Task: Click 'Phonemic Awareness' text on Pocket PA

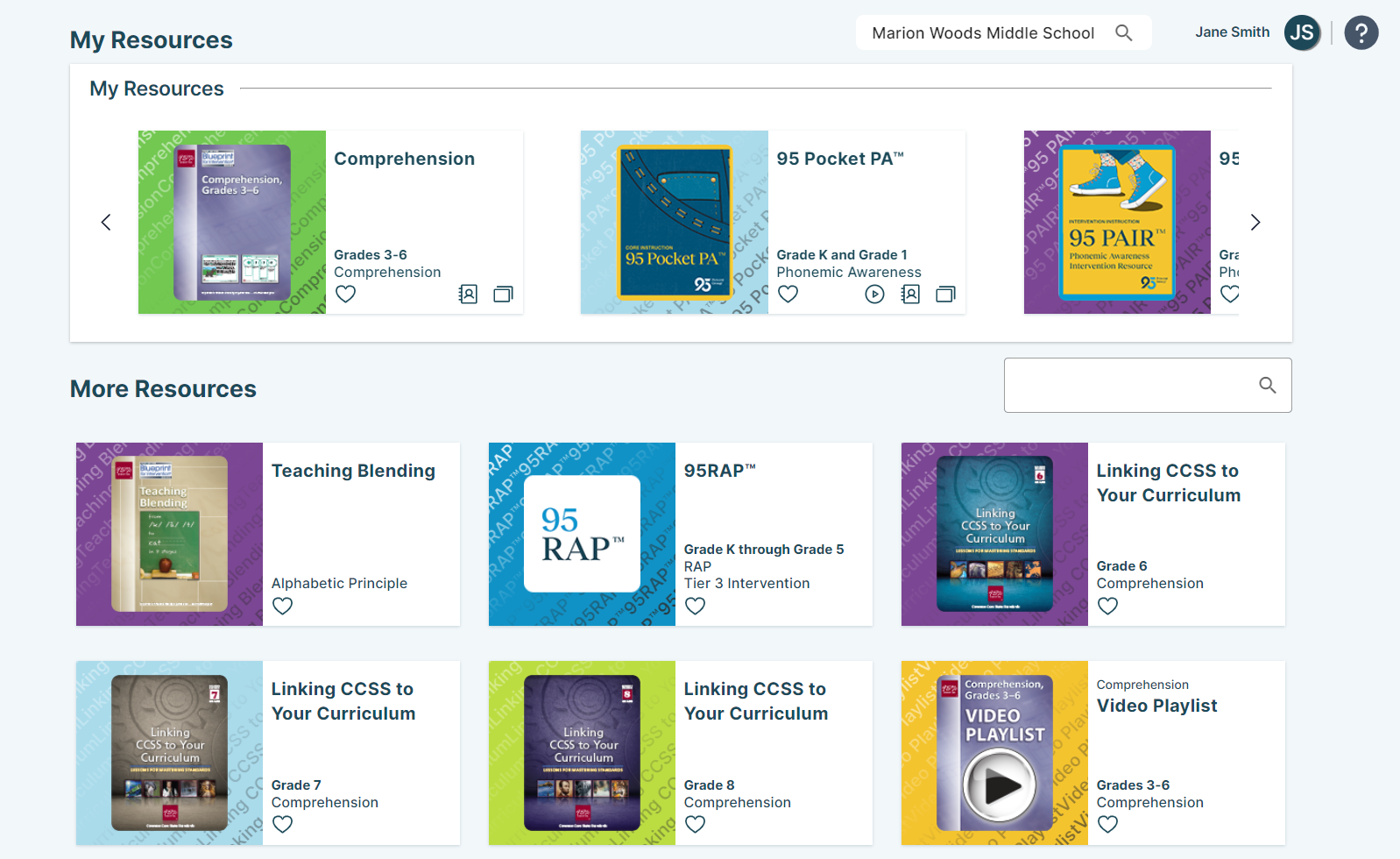Action: click(x=849, y=273)
